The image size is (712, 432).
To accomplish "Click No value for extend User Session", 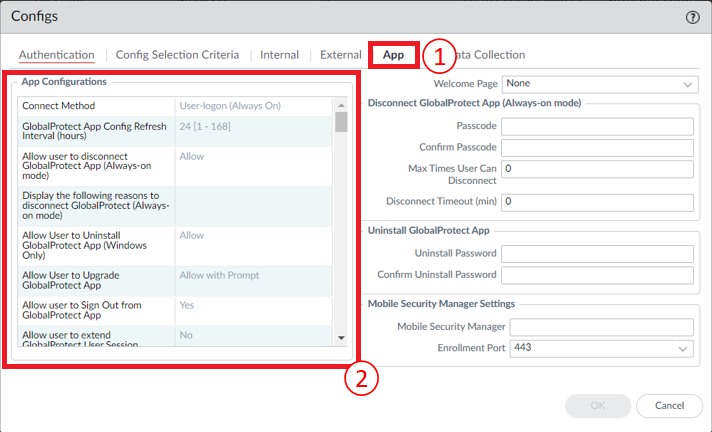I will pyautogui.click(x=186, y=335).
